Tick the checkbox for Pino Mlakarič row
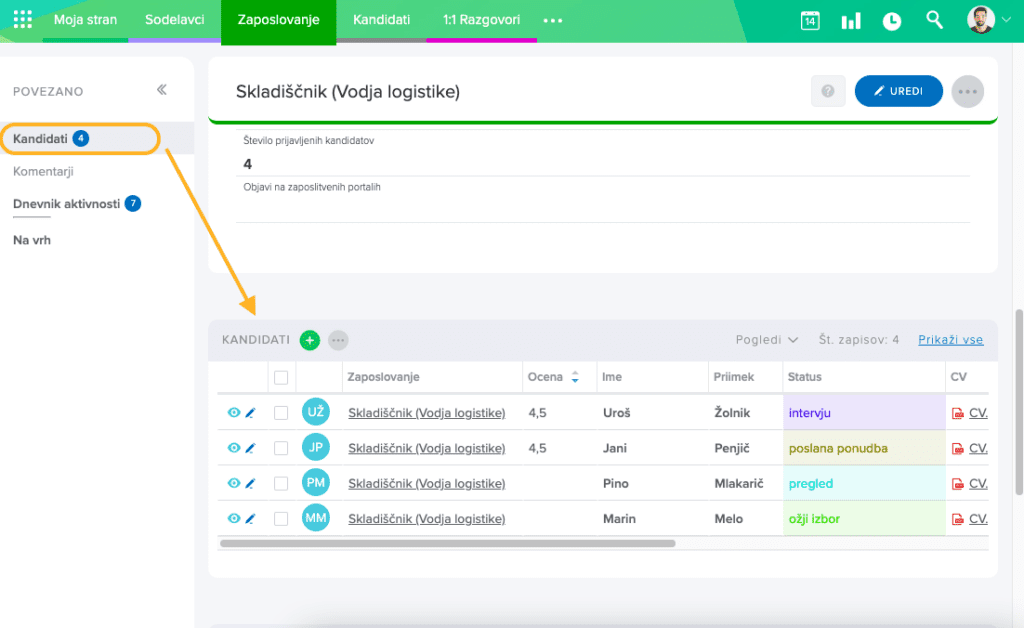Image resolution: width=1024 pixels, height=628 pixels. click(x=281, y=483)
